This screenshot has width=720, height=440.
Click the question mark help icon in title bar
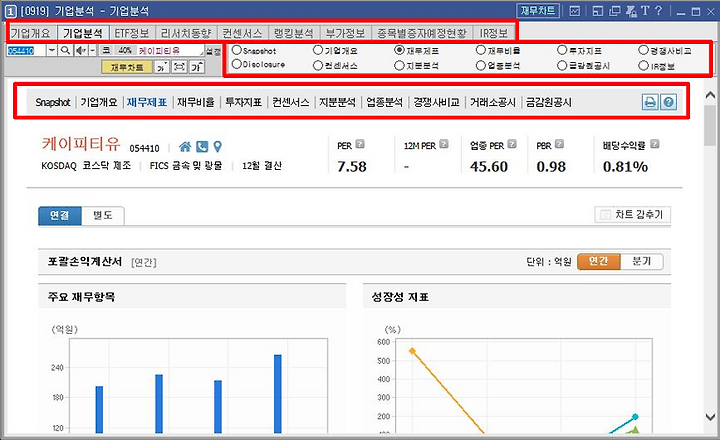(658, 11)
